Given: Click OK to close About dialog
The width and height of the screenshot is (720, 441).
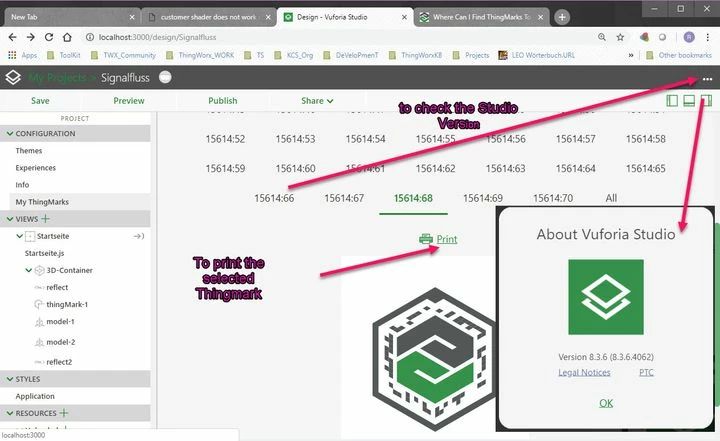Looking at the screenshot, I should (606, 403).
